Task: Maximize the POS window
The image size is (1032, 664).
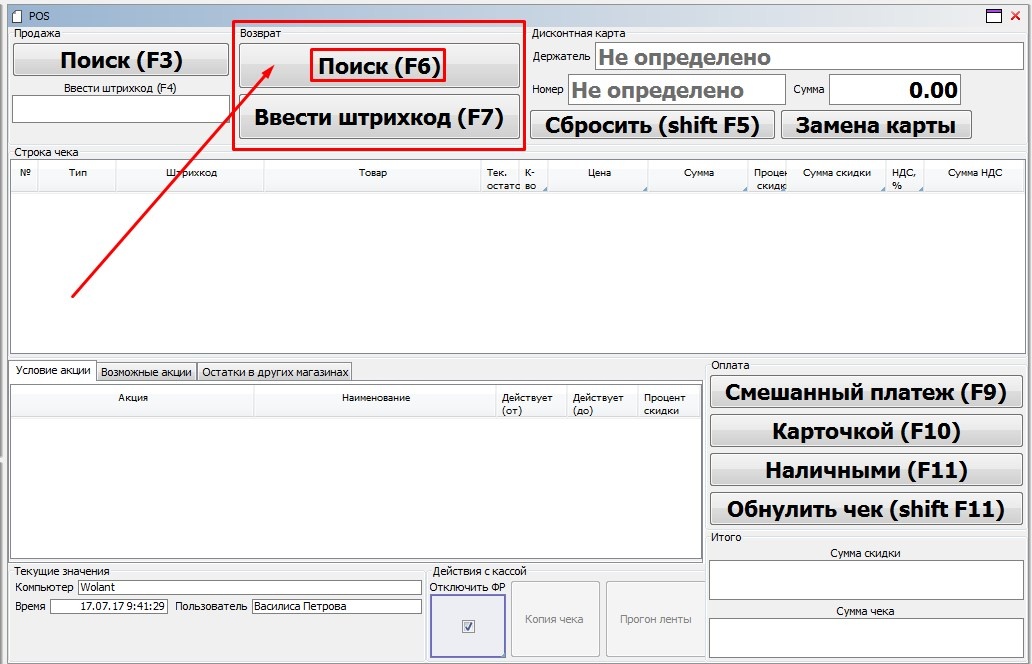Action: click(x=993, y=15)
